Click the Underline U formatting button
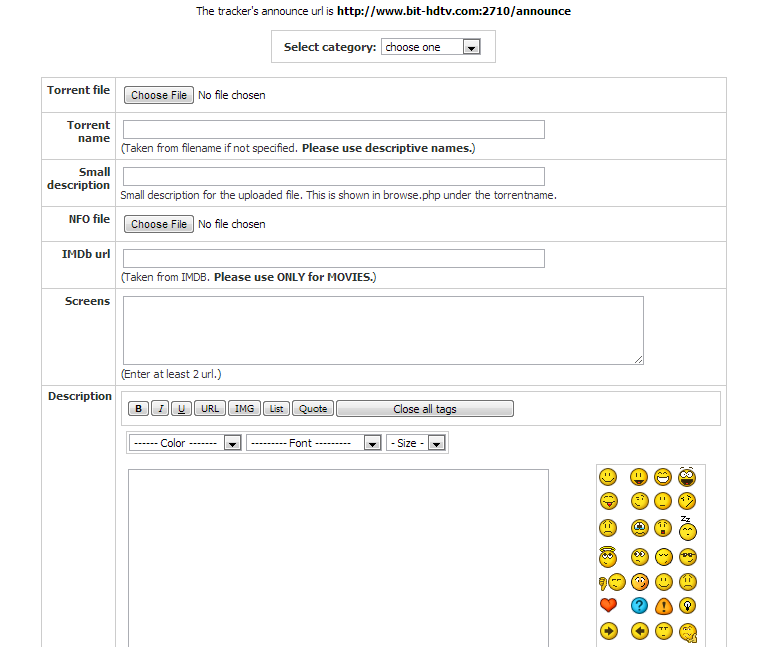Viewport: 759px width, 647px height. pos(182,408)
